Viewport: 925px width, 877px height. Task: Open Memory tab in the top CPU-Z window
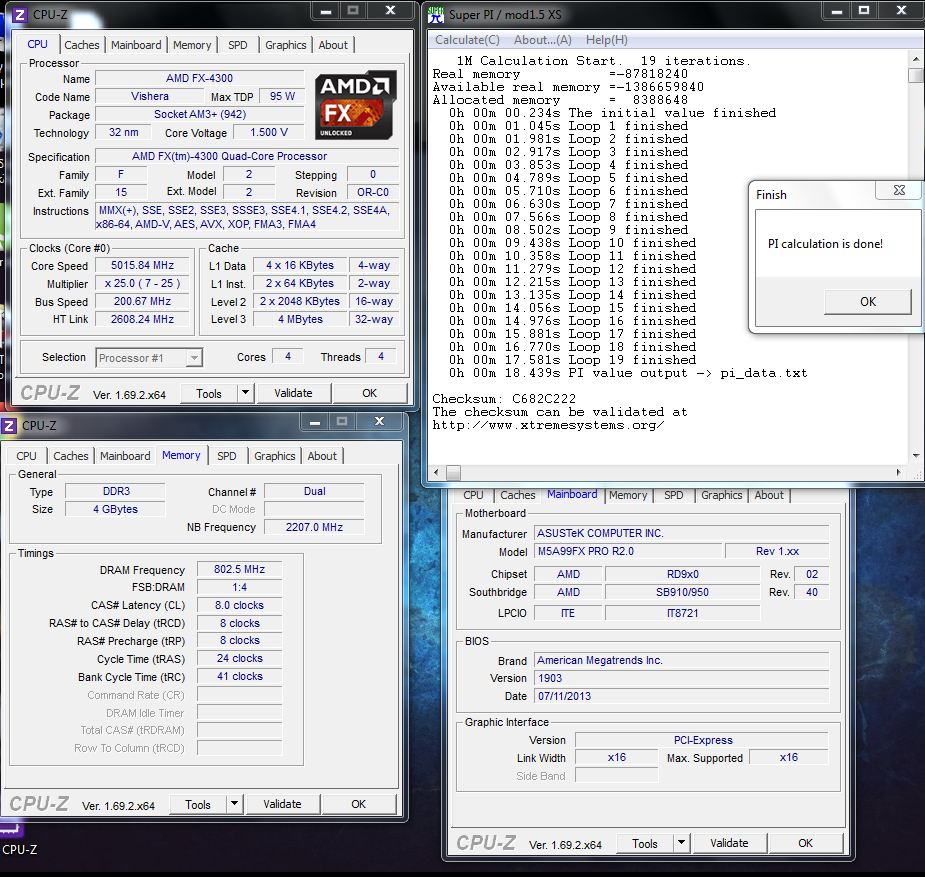pyautogui.click(x=192, y=45)
